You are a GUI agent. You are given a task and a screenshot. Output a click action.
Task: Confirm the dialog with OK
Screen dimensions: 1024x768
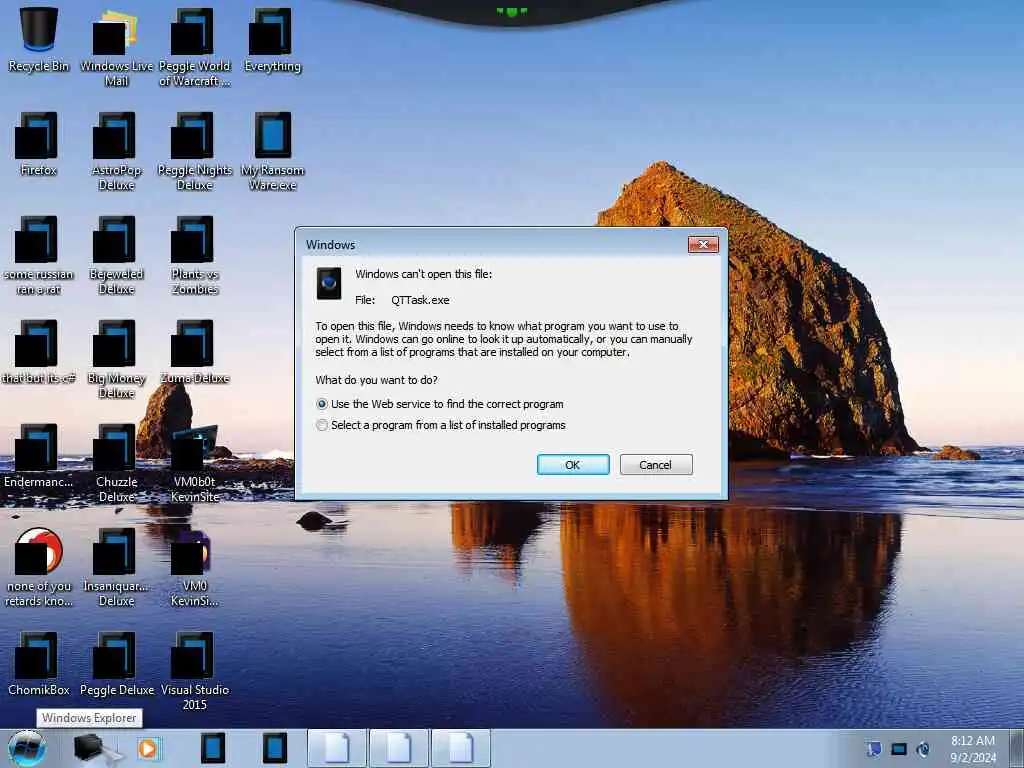tap(573, 464)
